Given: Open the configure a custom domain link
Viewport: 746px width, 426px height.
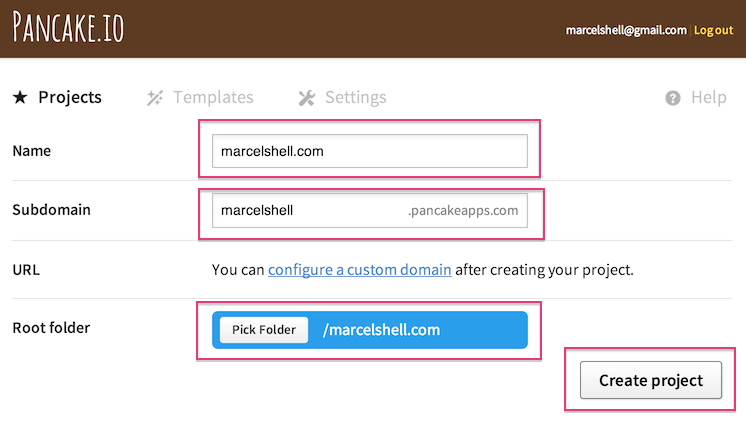Looking at the screenshot, I should point(359,269).
